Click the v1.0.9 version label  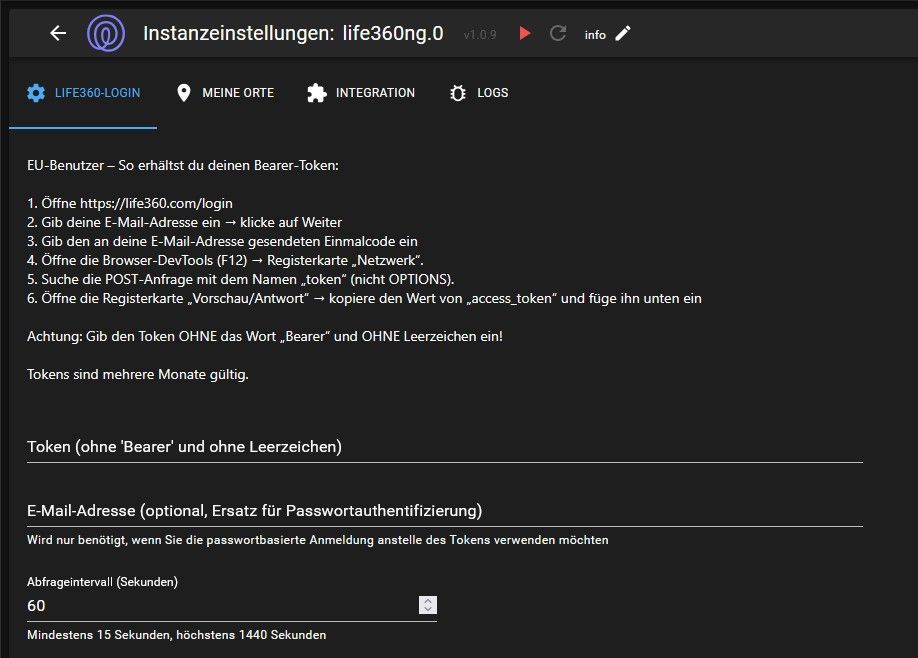coord(481,34)
